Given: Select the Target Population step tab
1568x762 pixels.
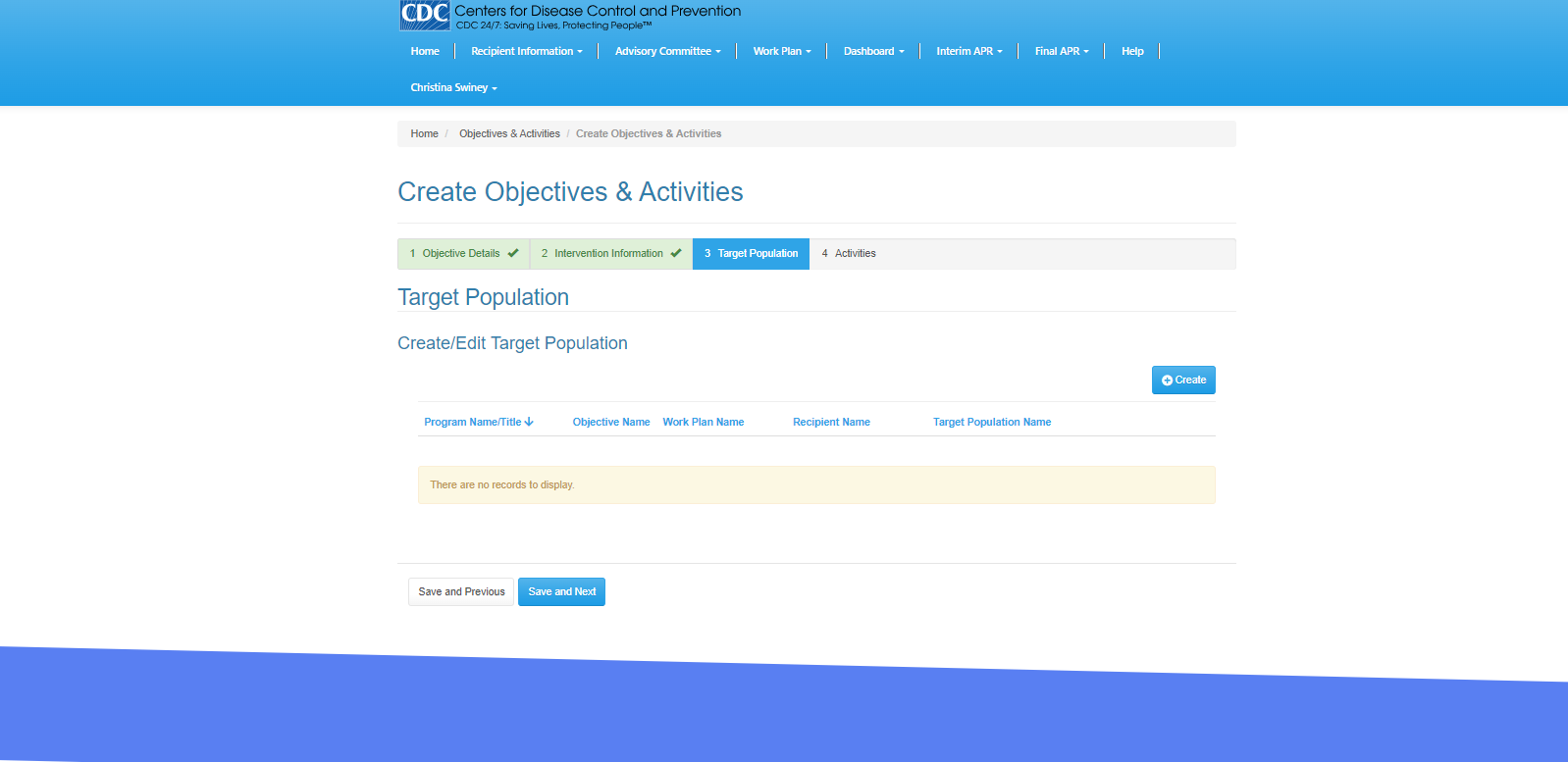Looking at the screenshot, I should click(751, 253).
